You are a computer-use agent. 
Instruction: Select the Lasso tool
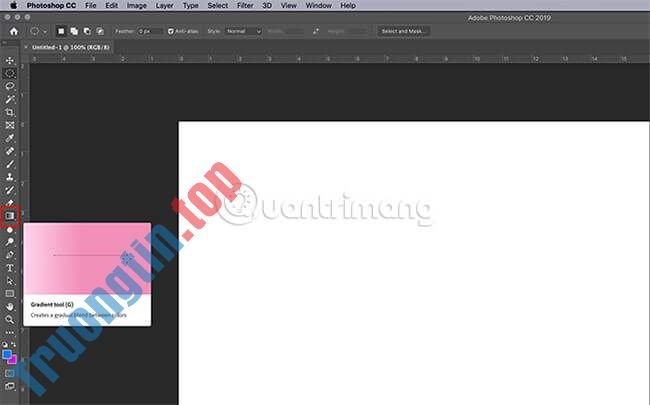(x=10, y=86)
